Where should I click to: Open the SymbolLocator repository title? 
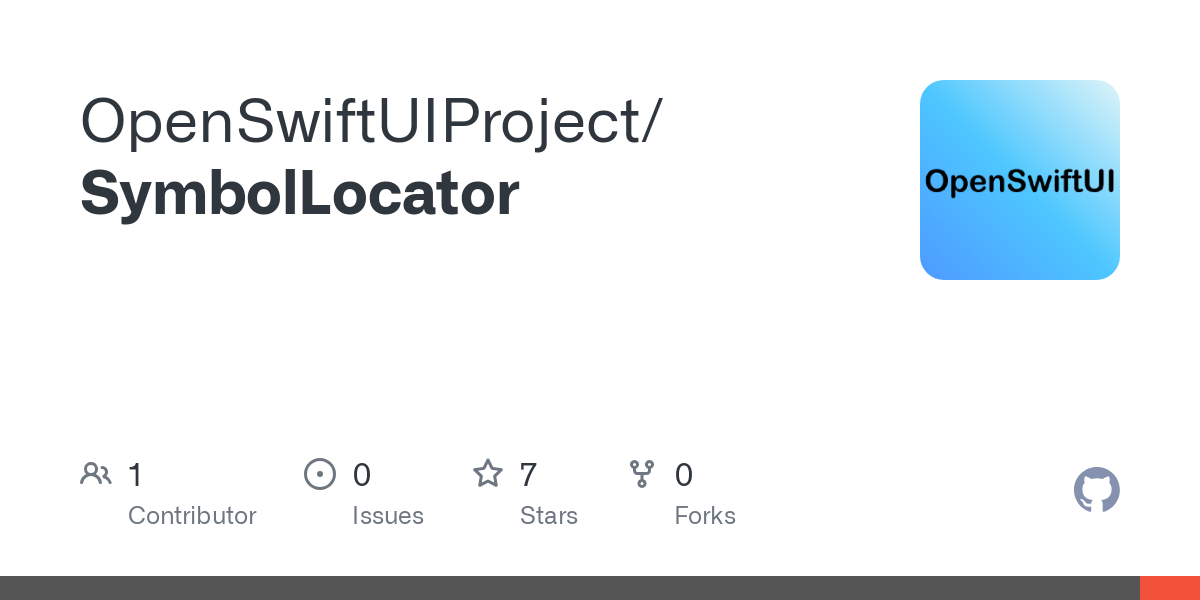(x=300, y=194)
